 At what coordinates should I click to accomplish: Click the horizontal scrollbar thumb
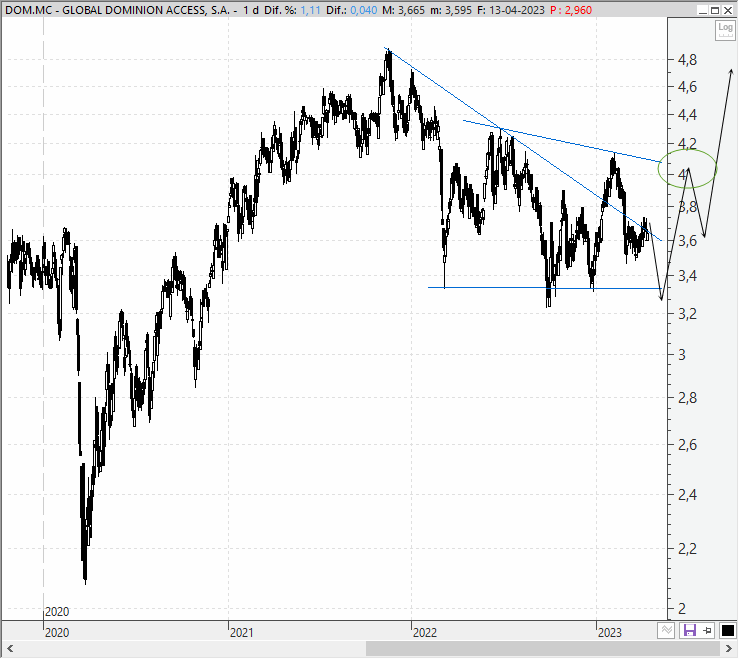click(542, 649)
